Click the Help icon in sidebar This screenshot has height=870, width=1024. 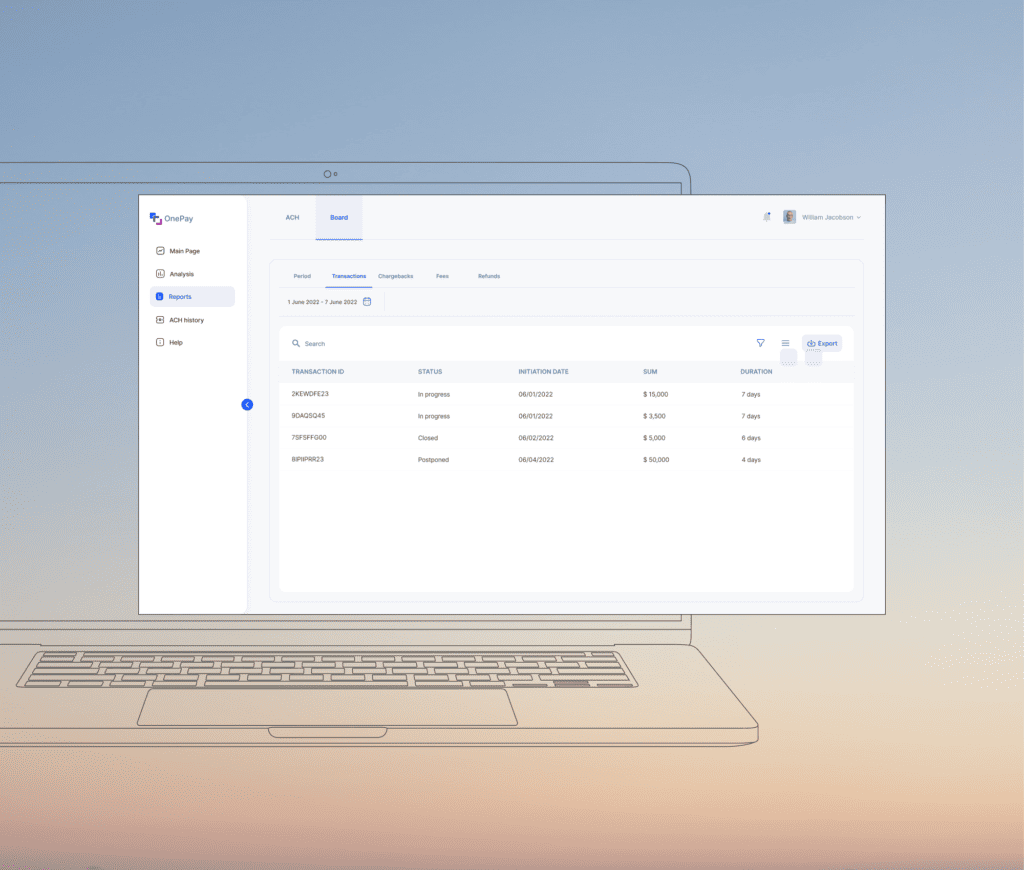158,342
